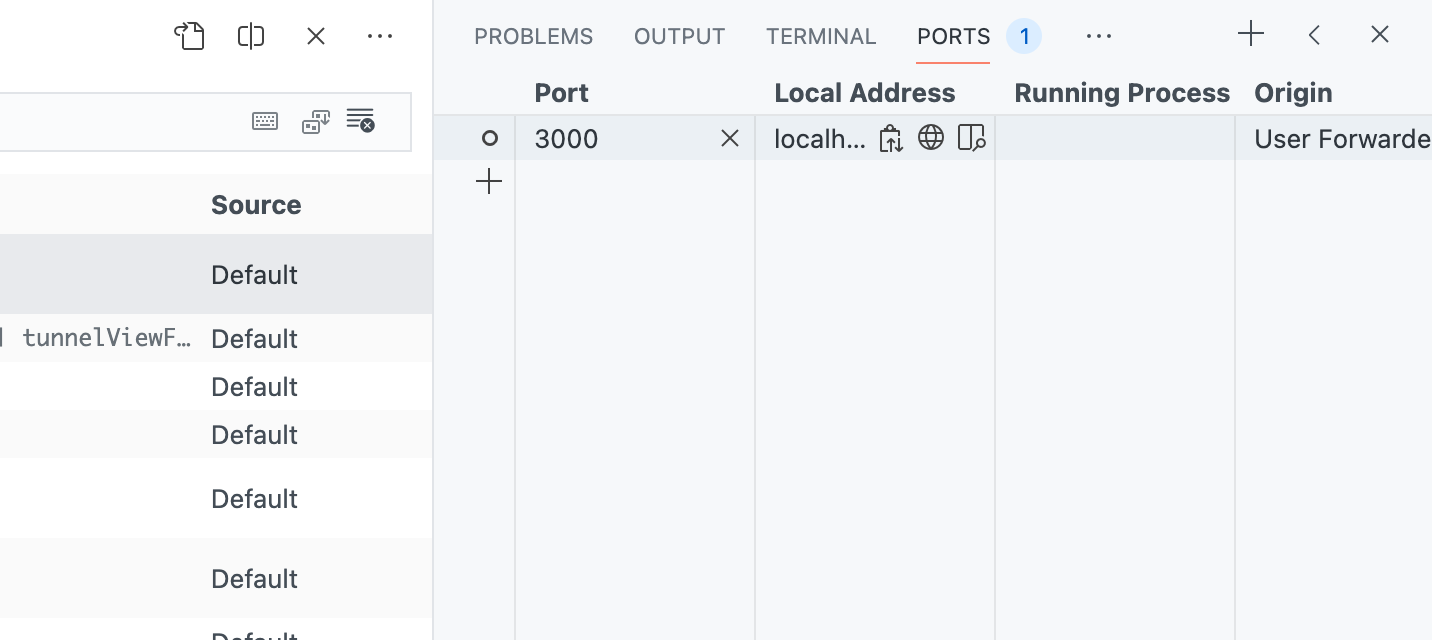Switch to the TERMINAL tab
This screenshot has width=1432, height=640.
click(x=821, y=36)
